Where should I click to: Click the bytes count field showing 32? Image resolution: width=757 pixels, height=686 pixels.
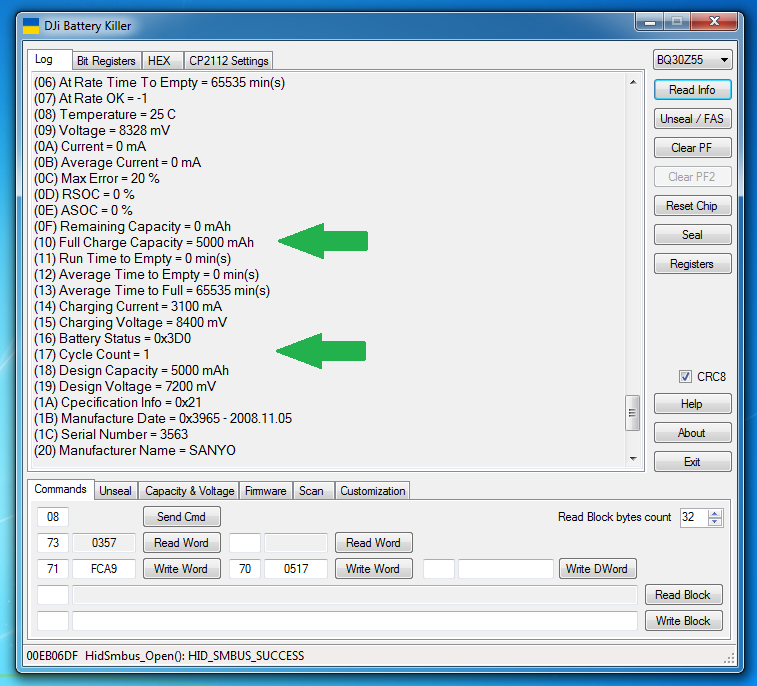point(694,517)
